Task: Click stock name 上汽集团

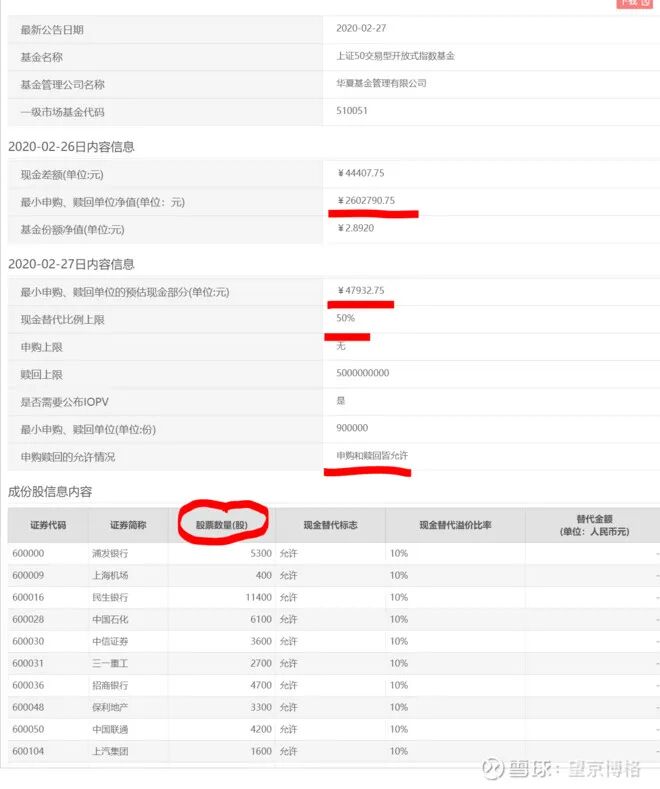Action: click(110, 751)
